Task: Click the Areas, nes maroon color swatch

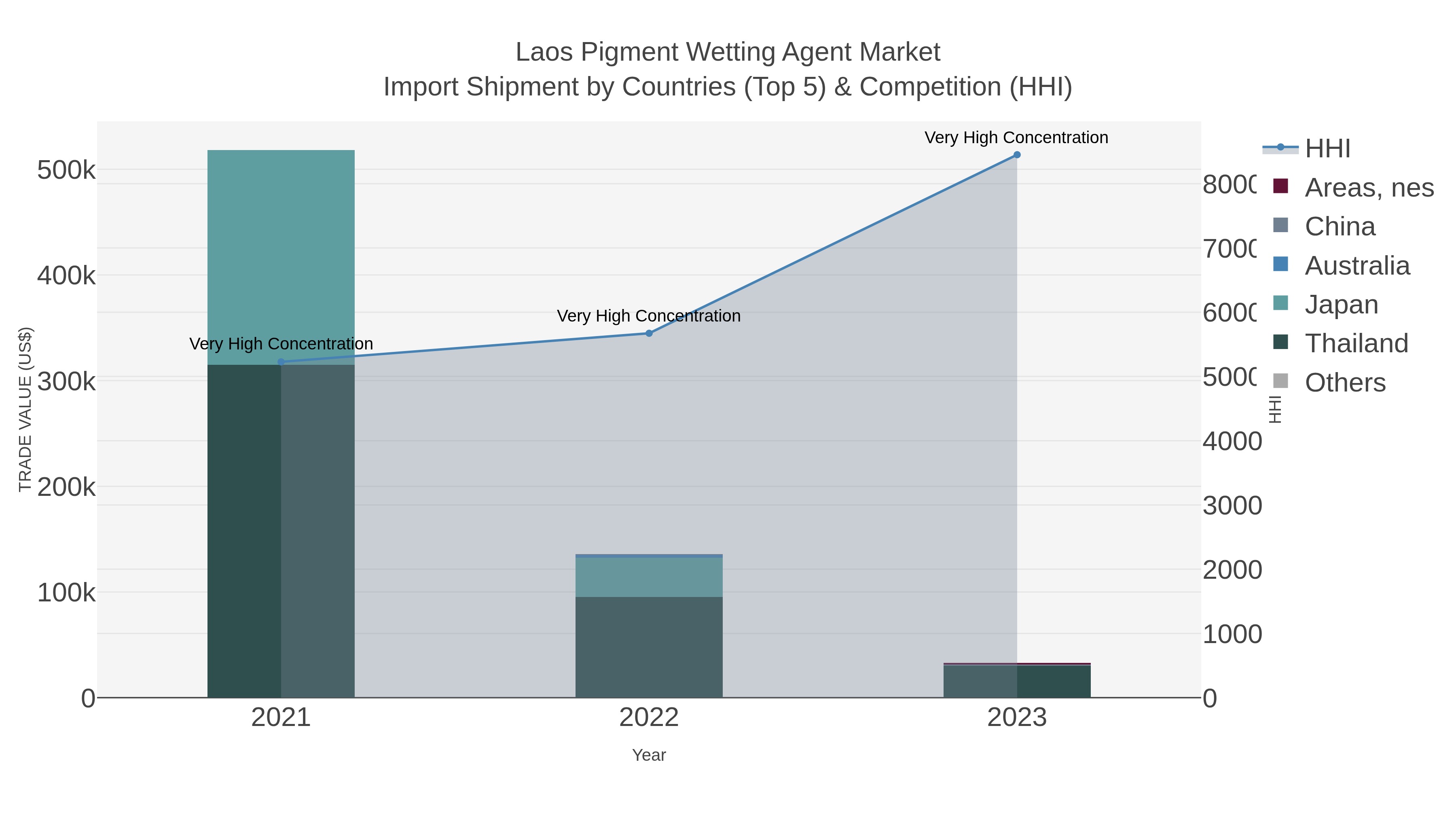Action: [x=1281, y=186]
